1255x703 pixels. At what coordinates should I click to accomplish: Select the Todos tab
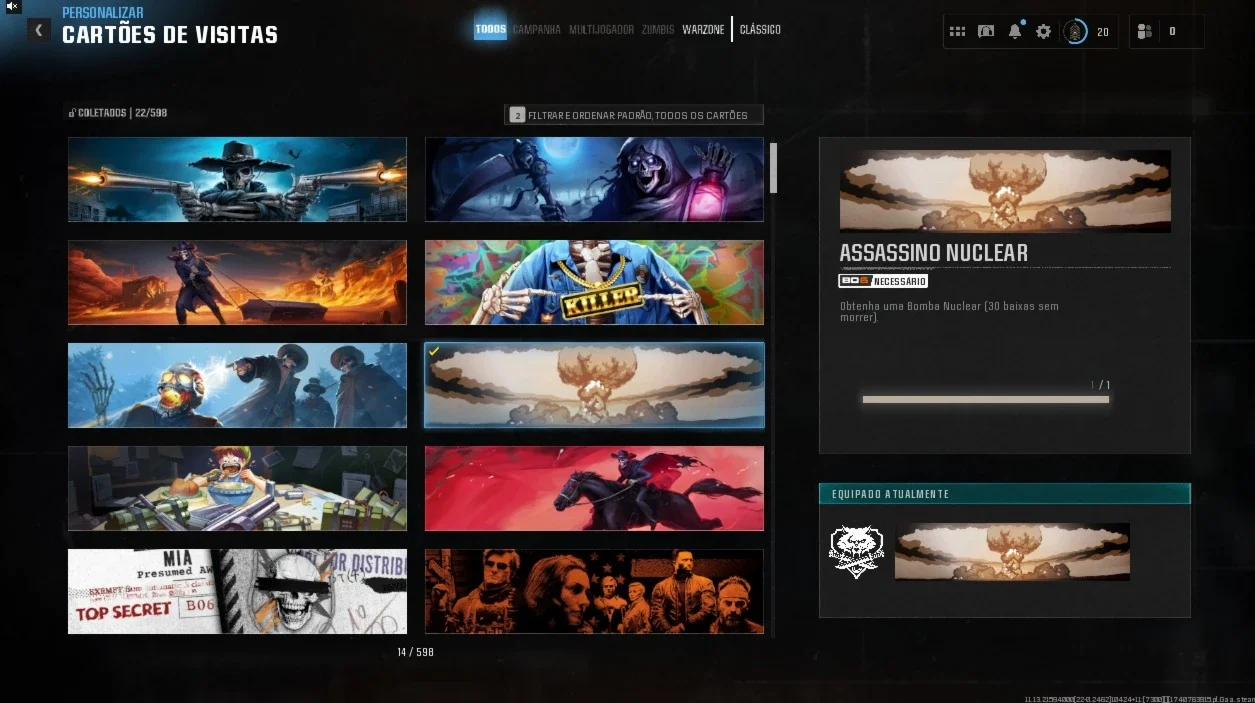click(x=490, y=29)
